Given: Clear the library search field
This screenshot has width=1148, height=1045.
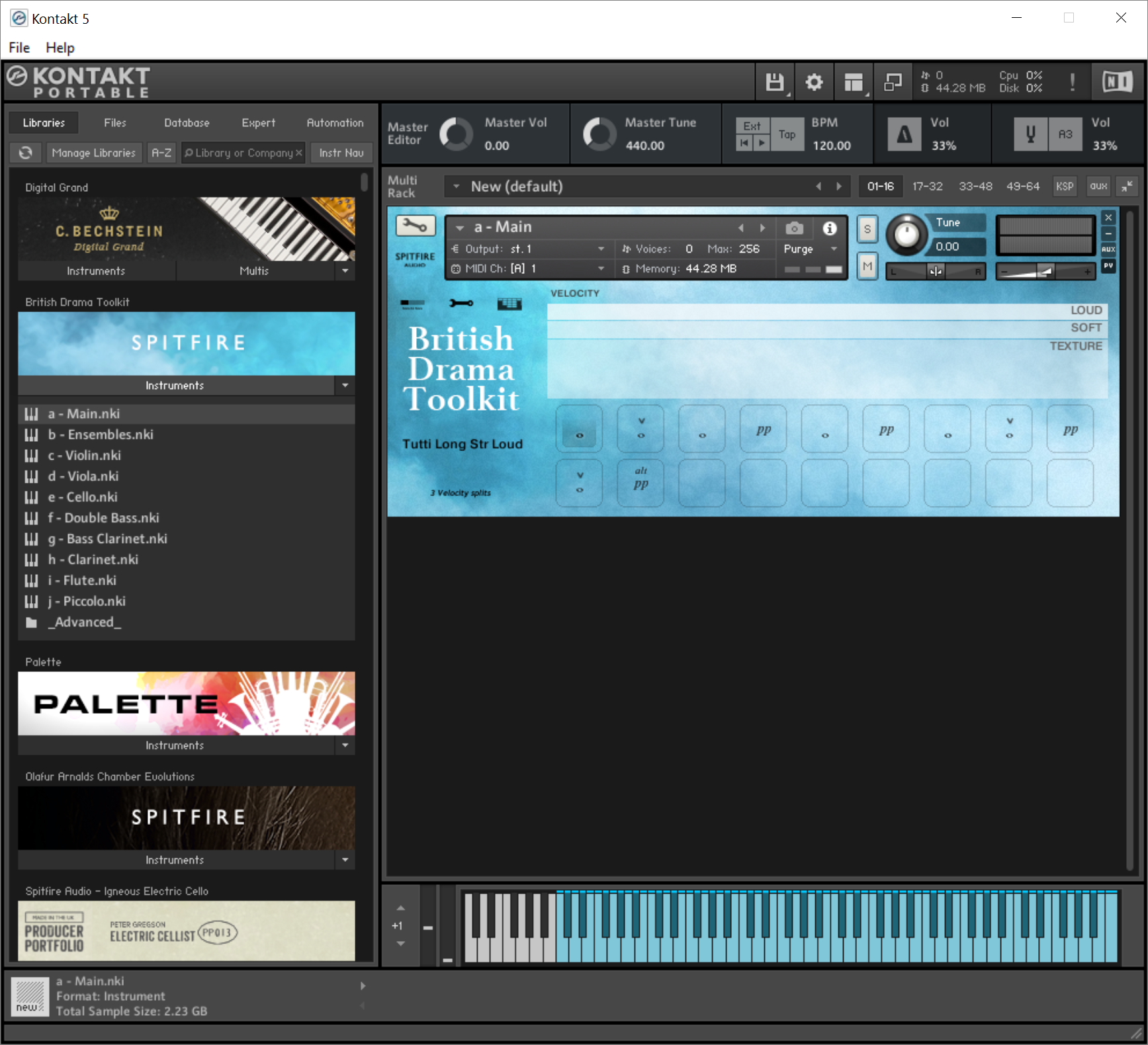Looking at the screenshot, I should pyautogui.click(x=298, y=153).
